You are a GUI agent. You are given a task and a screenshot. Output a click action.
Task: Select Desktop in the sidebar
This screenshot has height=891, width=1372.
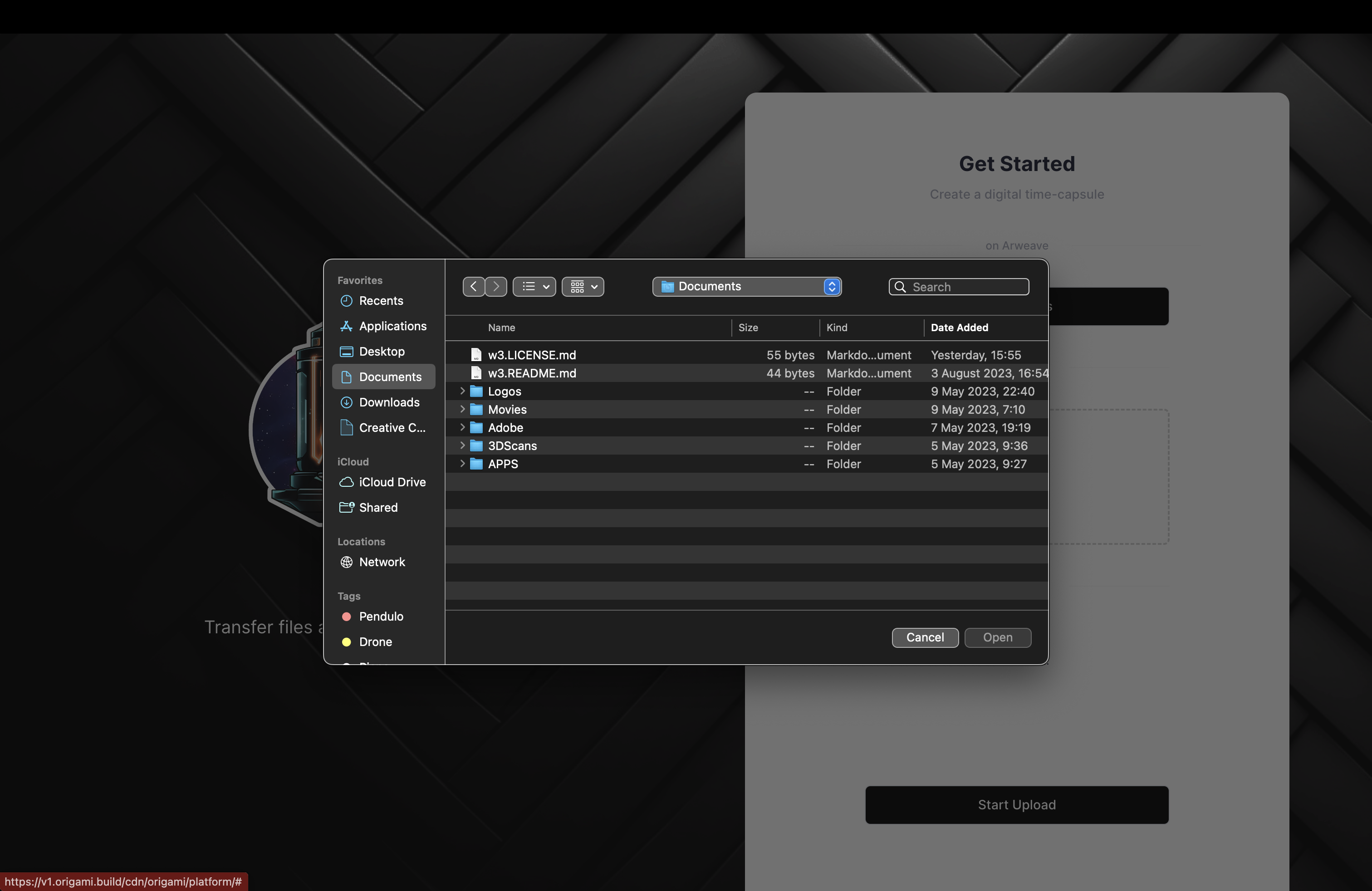click(382, 352)
